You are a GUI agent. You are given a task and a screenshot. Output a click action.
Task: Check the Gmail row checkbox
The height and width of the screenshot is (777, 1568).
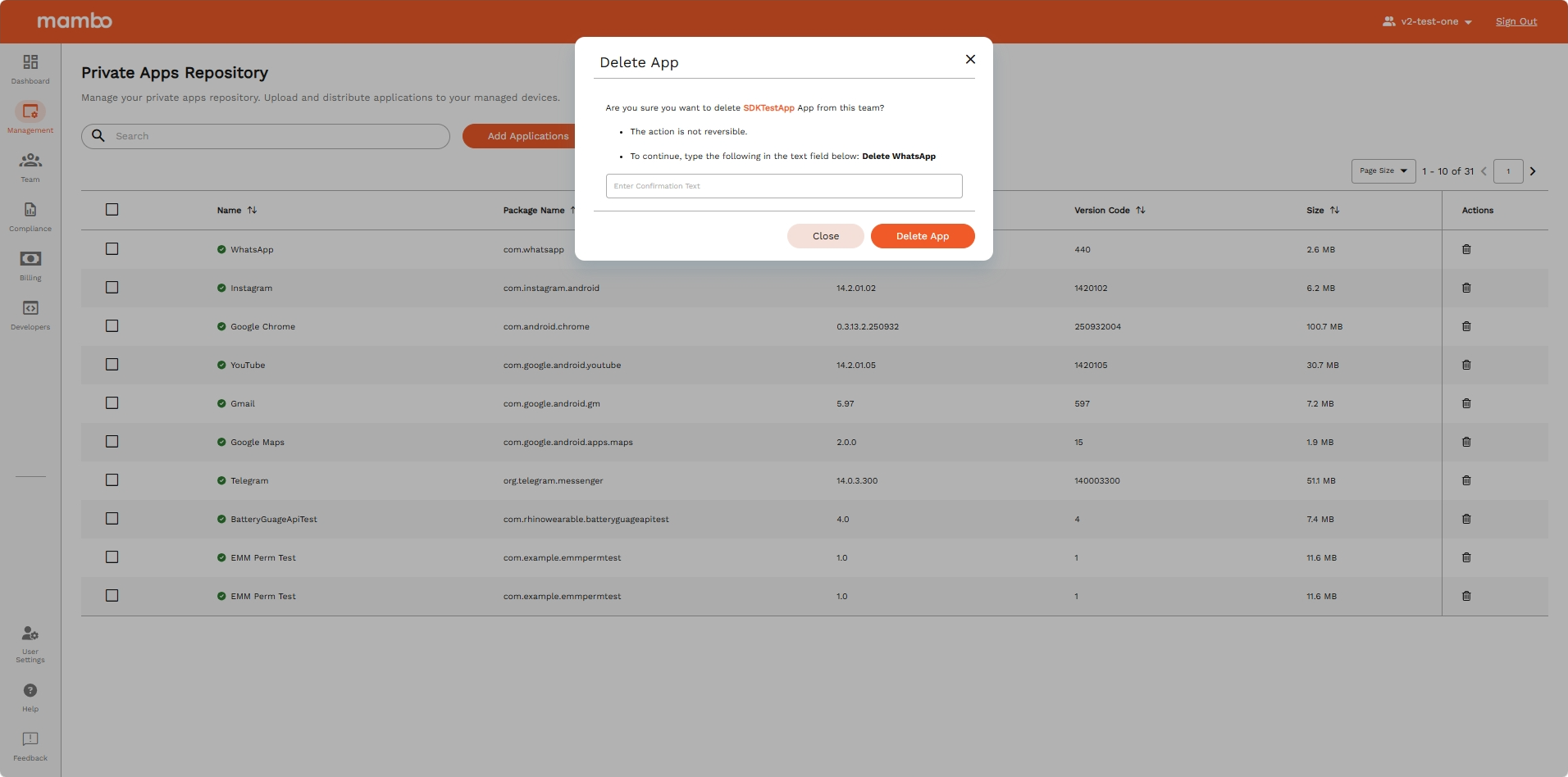point(112,403)
